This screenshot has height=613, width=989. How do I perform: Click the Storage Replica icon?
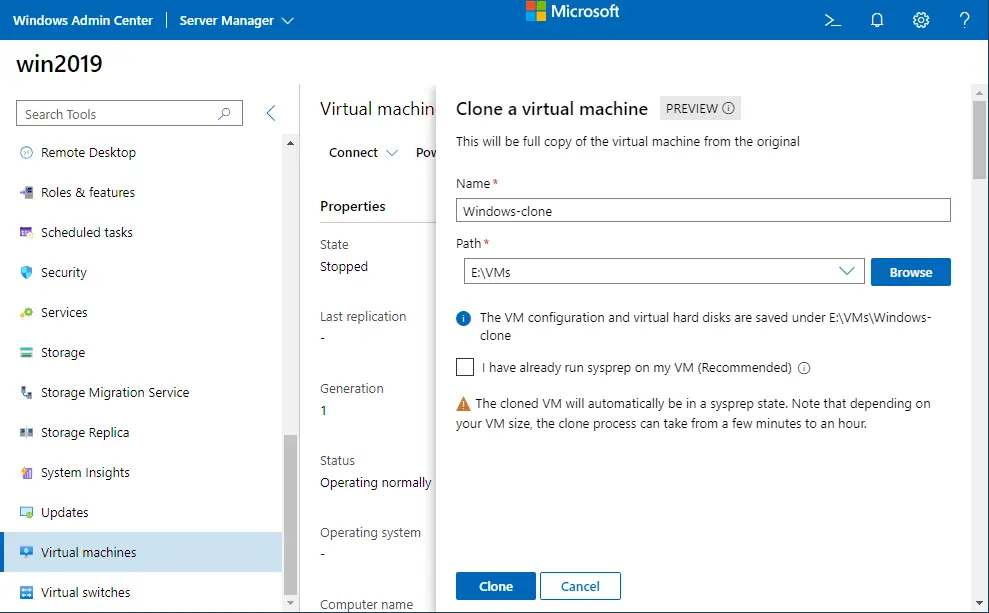[x=26, y=433]
